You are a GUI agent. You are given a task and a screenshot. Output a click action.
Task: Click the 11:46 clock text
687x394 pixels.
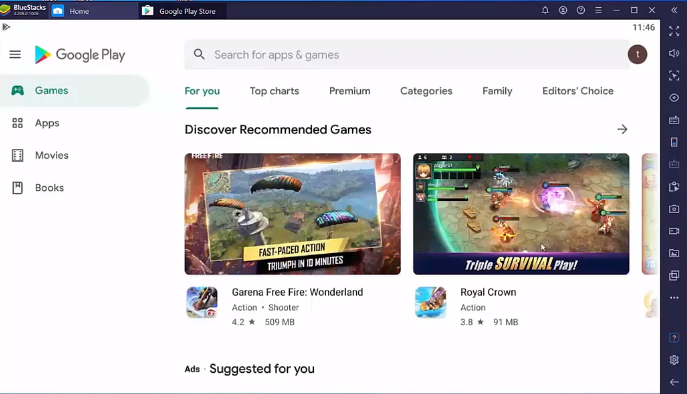[644, 27]
